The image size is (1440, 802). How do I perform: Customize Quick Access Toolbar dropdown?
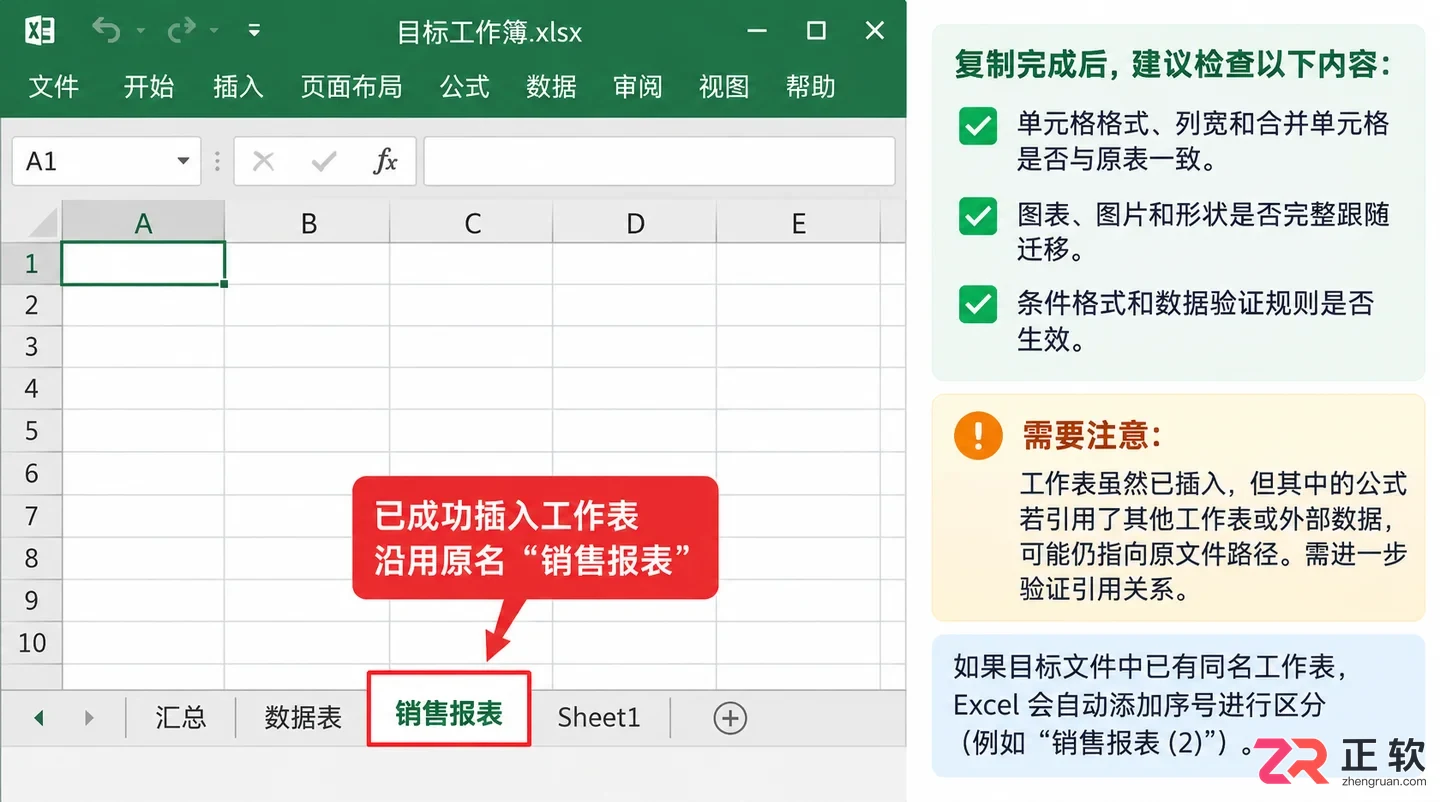pyautogui.click(x=254, y=31)
